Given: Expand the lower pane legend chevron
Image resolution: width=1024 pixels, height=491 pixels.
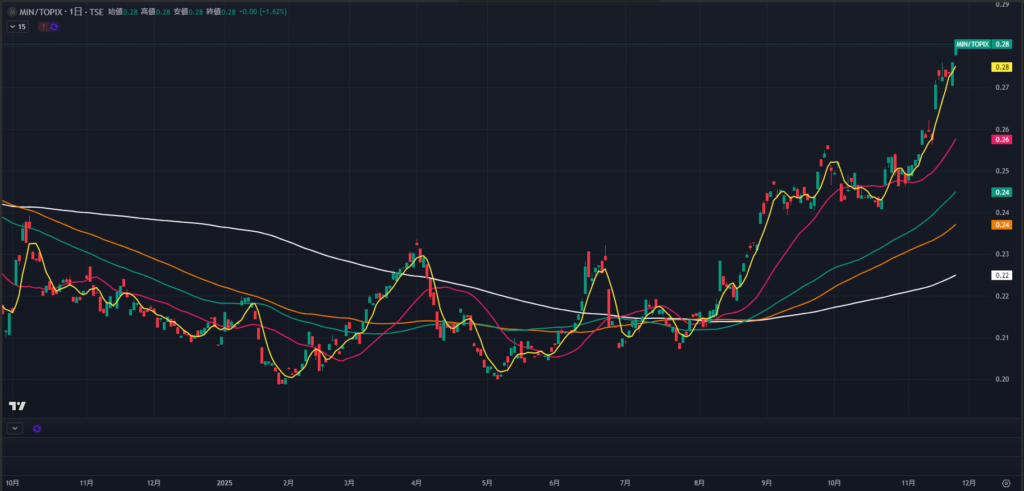Looking at the screenshot, I should click(x=15, y=428).
